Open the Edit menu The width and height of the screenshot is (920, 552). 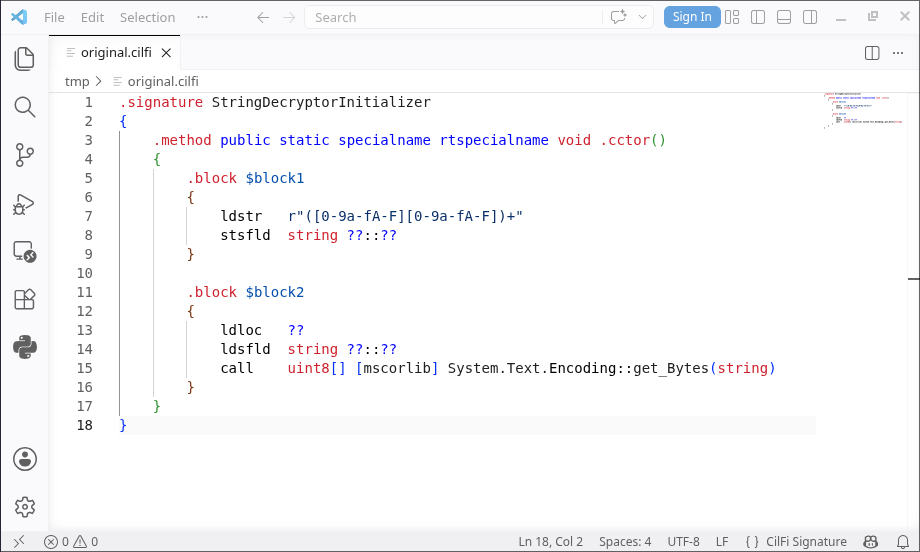tap(92, 18)
